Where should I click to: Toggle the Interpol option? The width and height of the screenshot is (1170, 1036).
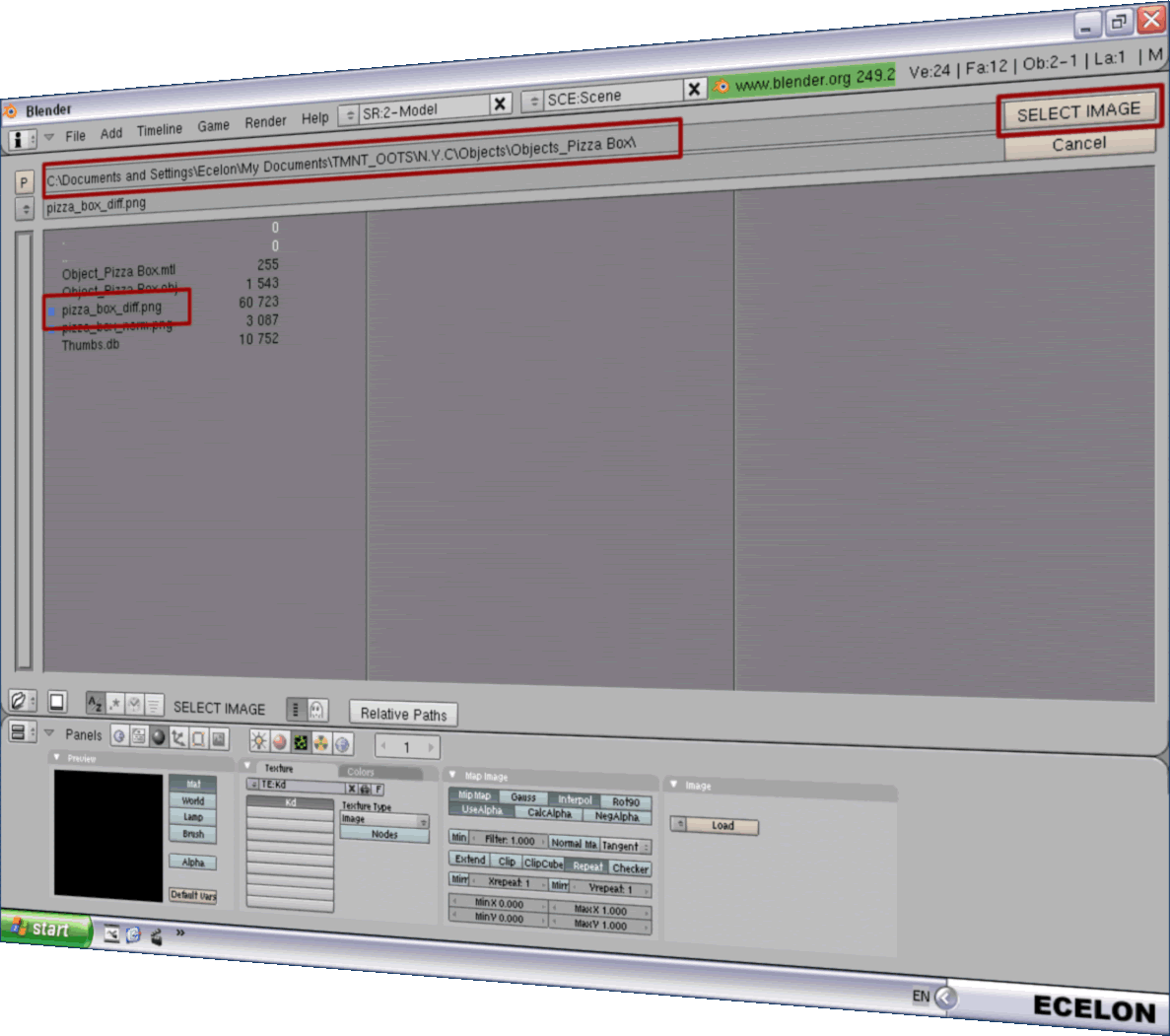[575, 799]
